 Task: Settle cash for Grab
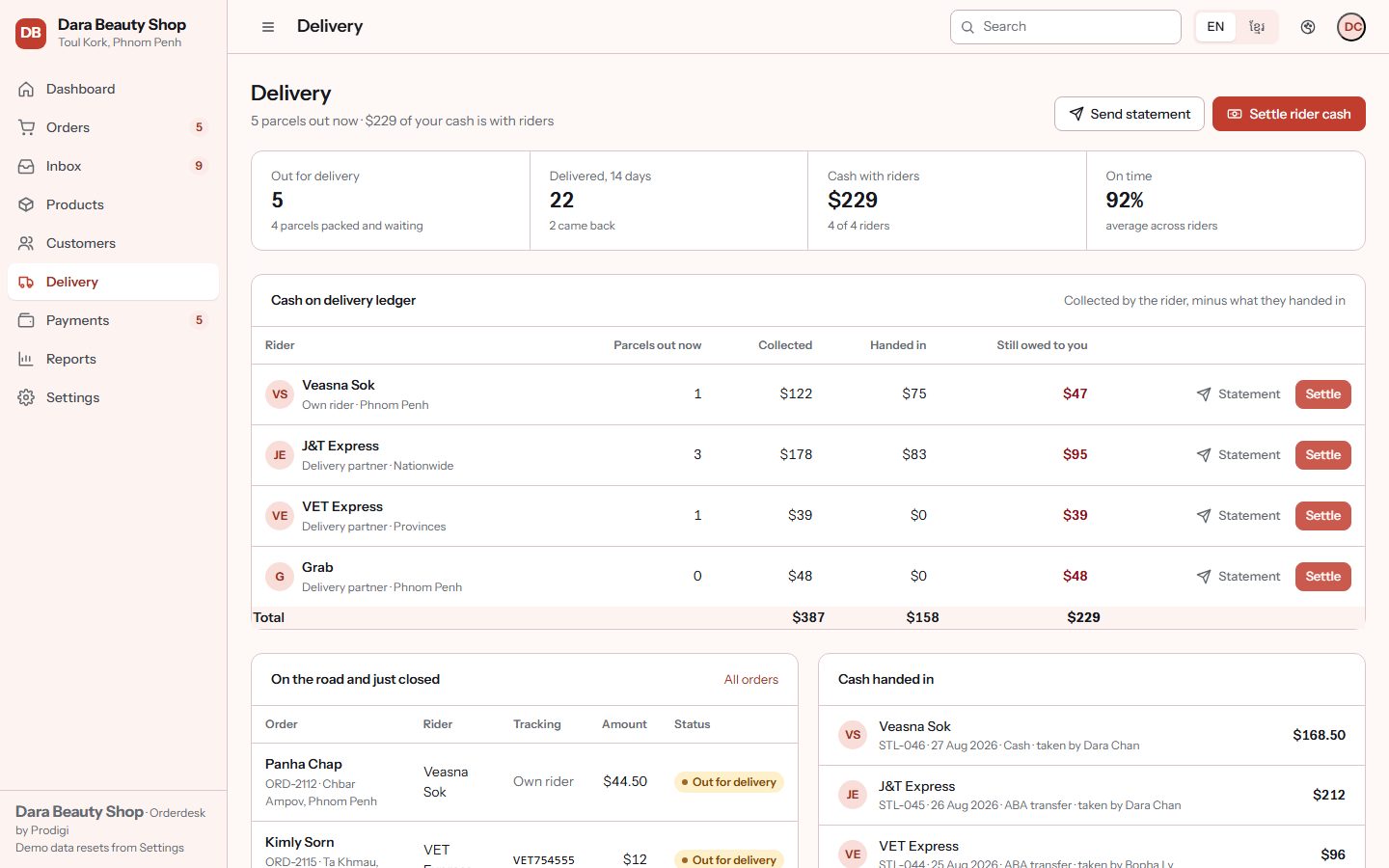click(x=1323, y=577)
